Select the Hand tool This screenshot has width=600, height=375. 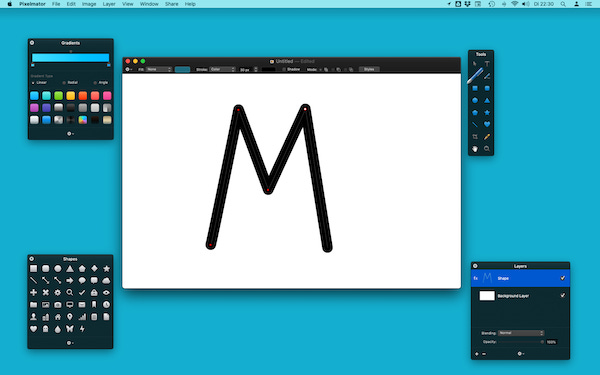click(x=475, y=149)
